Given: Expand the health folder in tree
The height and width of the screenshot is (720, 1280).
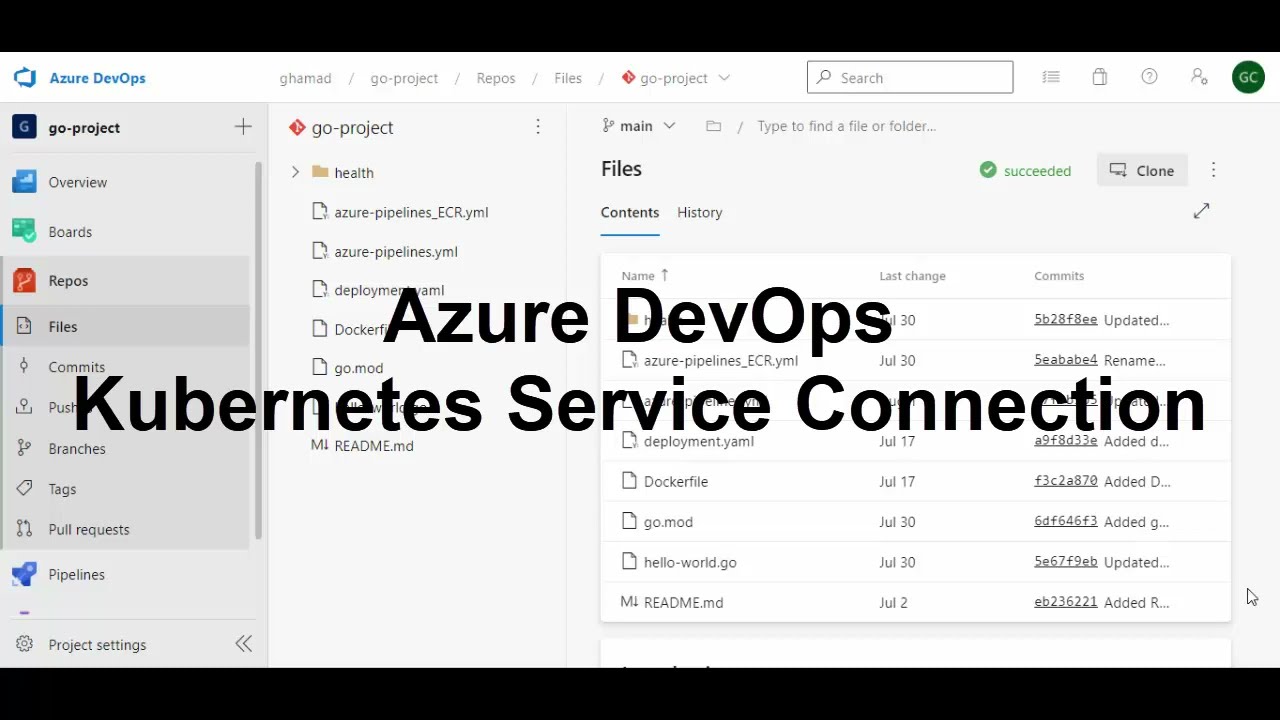Looking at the screenshot, I should 295,172.
